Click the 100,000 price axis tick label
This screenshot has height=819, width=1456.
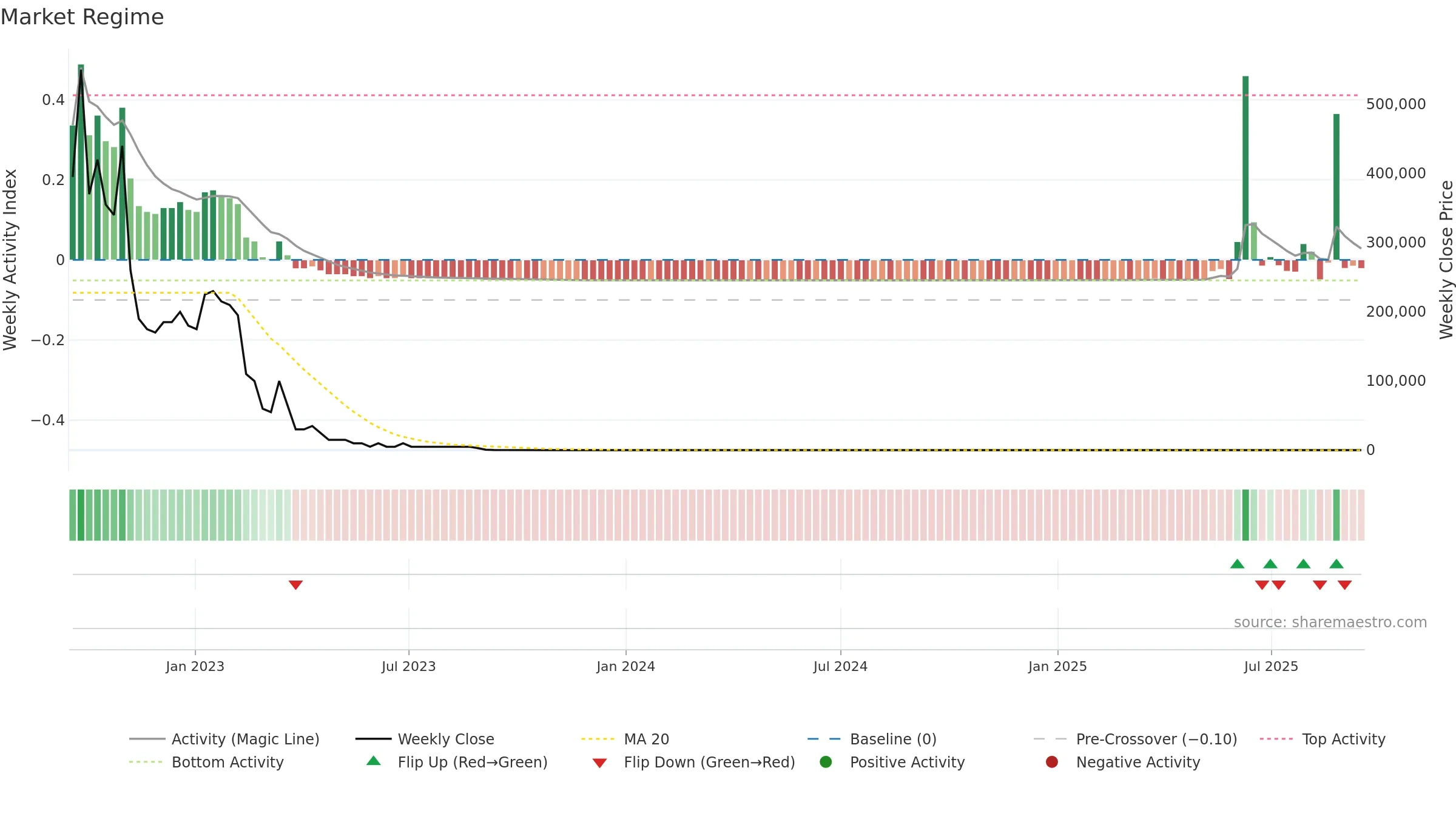click(x=1396, y=381)
